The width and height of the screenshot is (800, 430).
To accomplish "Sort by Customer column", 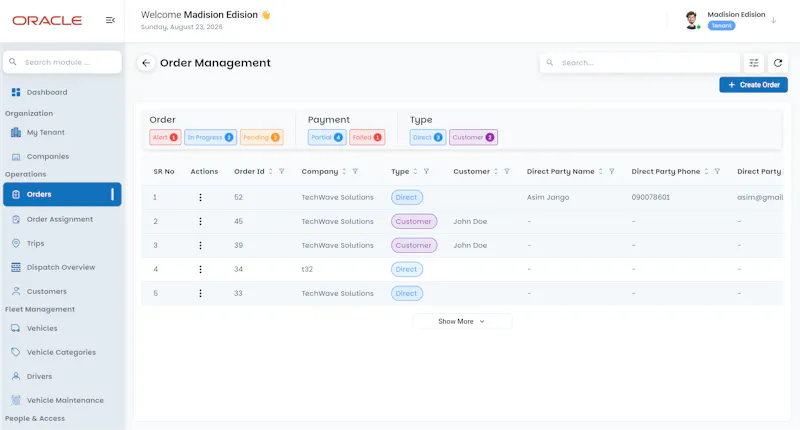I will [x=495, y=171].
